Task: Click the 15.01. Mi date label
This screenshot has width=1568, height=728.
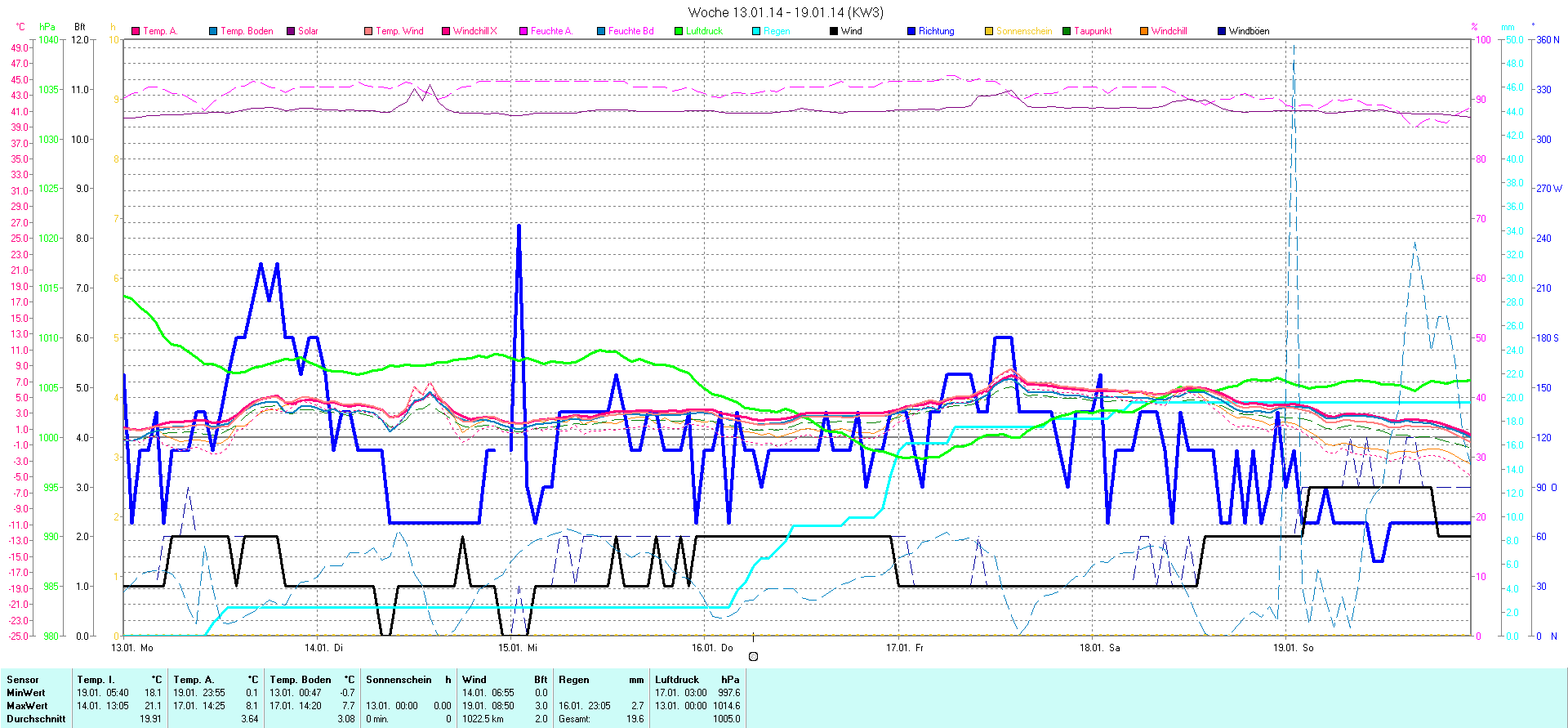Action: click(x=518, y=647)
